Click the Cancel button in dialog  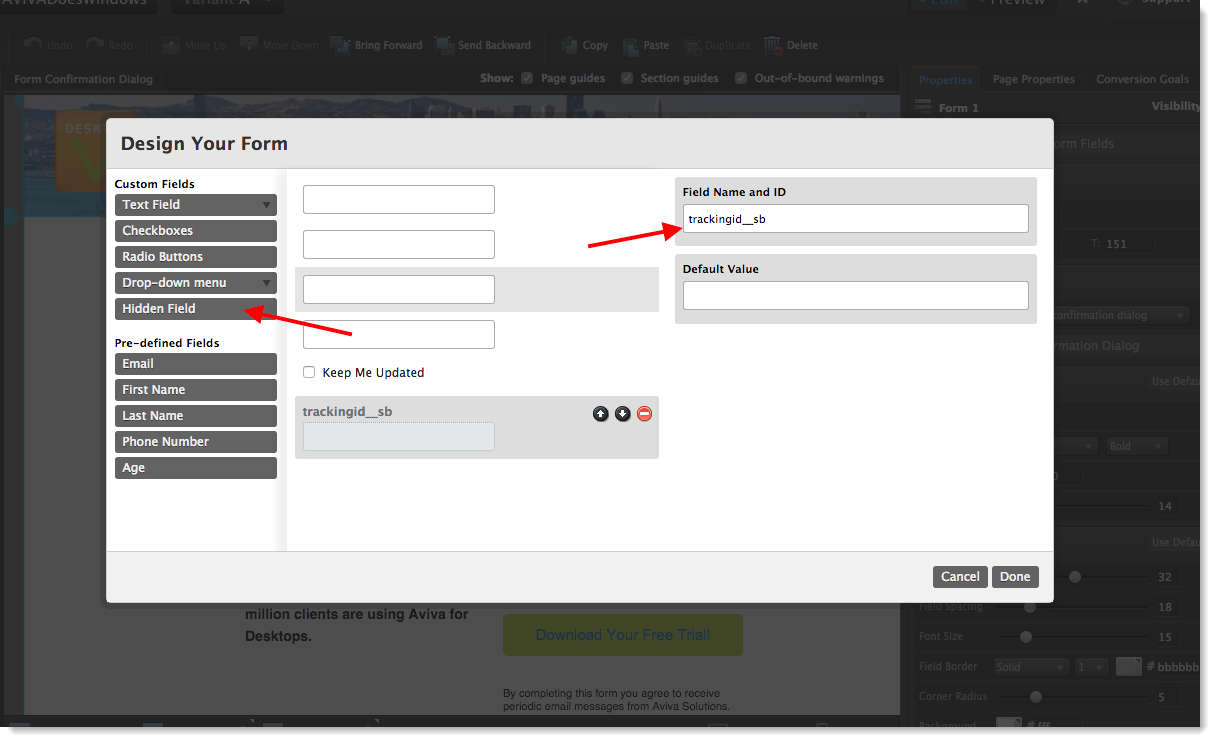(x=960, y=577)
